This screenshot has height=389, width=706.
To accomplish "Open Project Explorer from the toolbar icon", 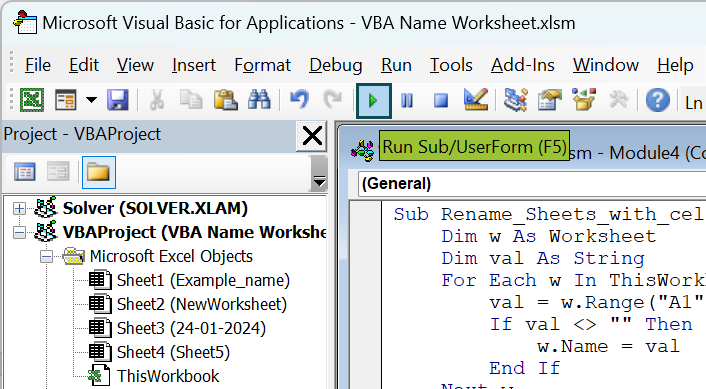I will pyautogui.click(x=516, y=100).
